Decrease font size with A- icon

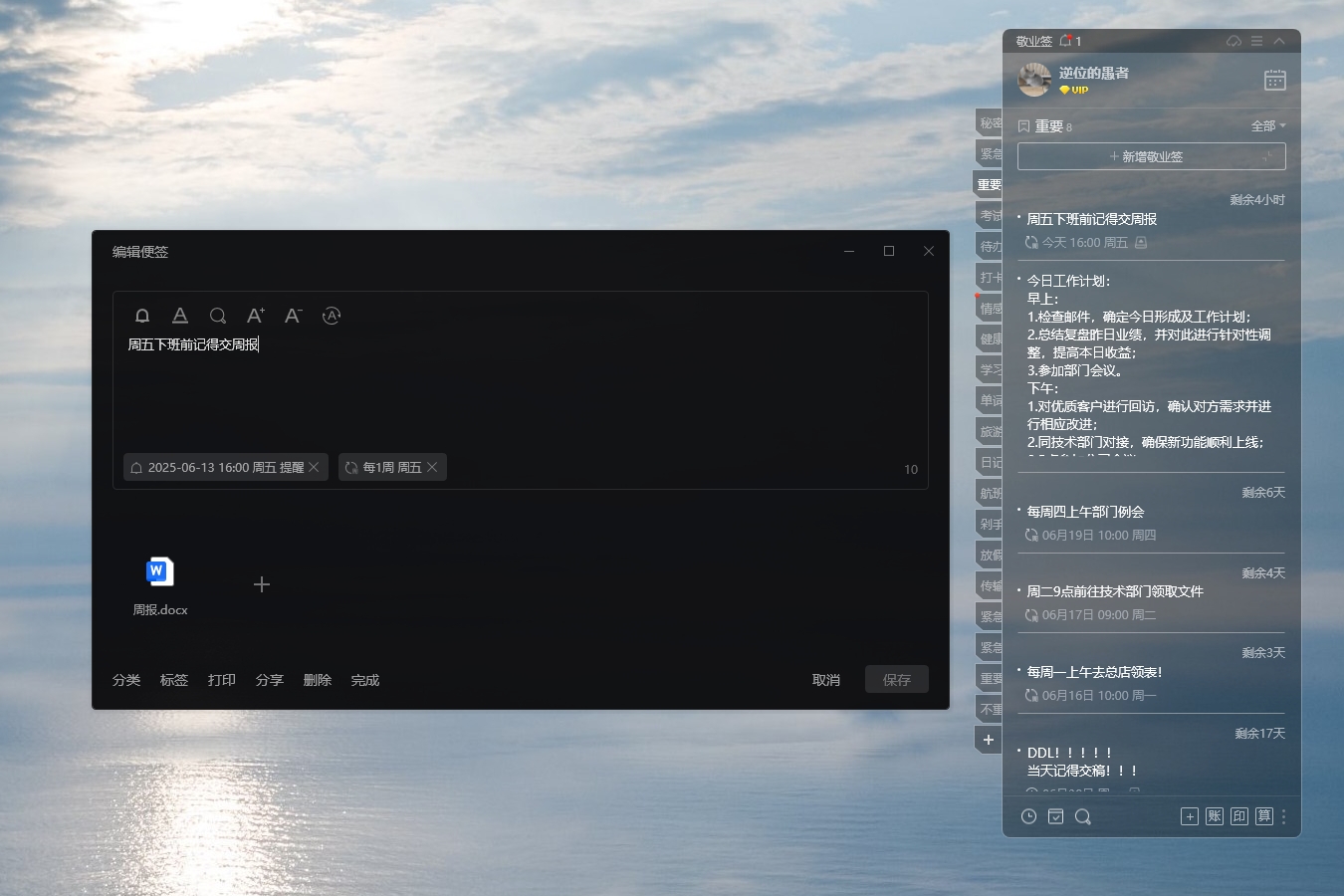tap(294, 316)
